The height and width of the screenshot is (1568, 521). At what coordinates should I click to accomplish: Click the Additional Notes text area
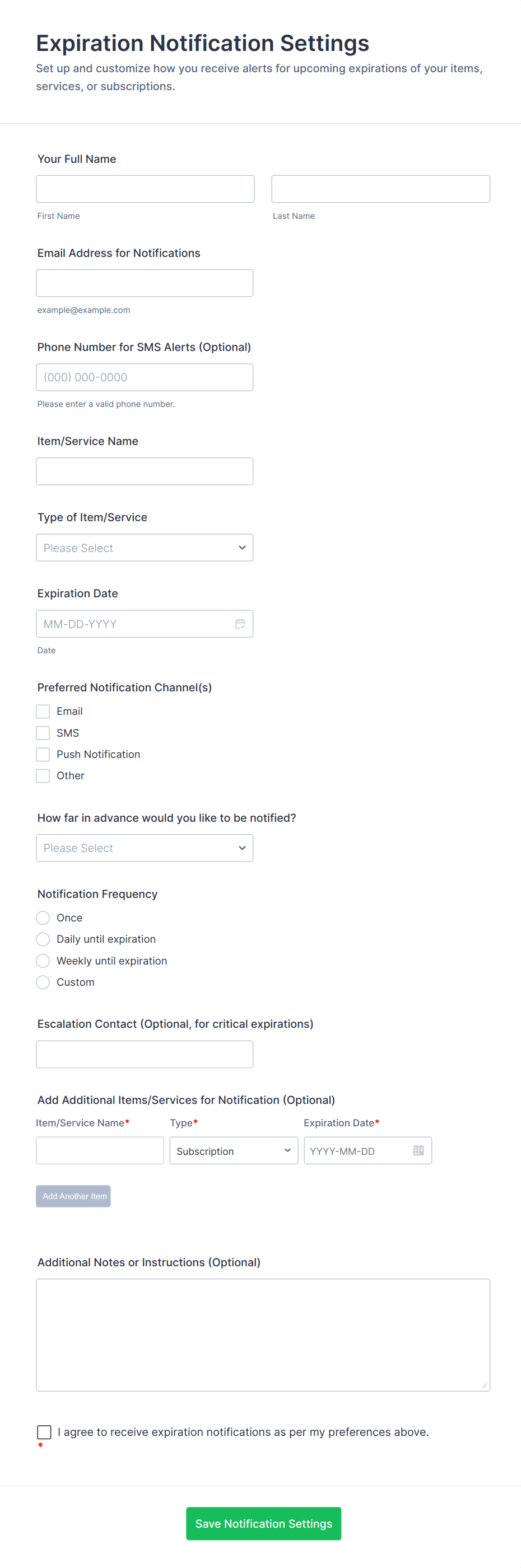[x=263, y=1334]
